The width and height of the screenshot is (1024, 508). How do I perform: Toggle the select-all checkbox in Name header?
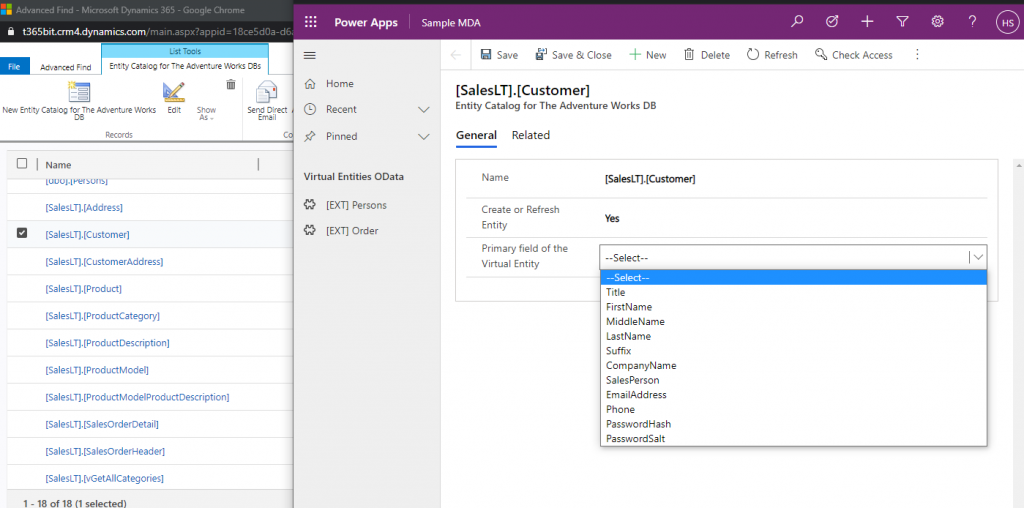coord(22,164)
